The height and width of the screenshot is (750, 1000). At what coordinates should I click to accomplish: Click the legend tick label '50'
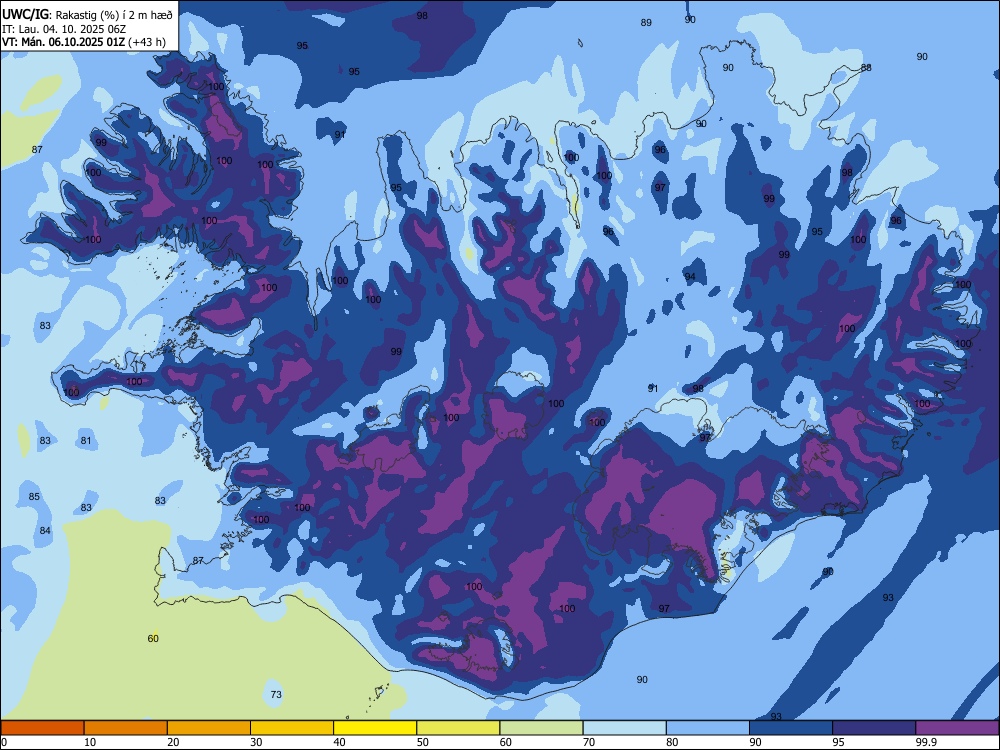coord(422,742)
